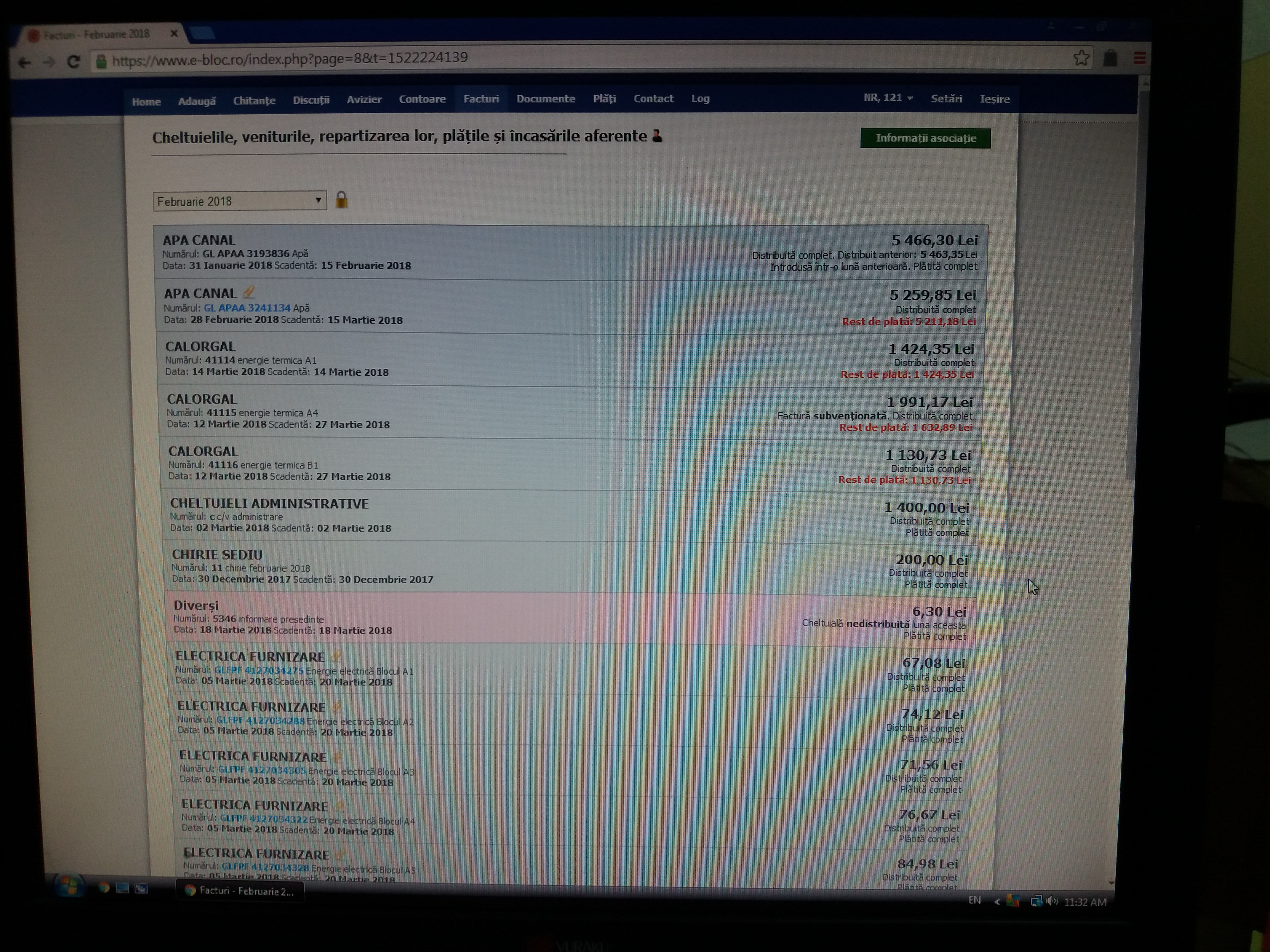The height and width of the screenshot is (952, 1270).
Task: Navigate to Contoare
Action: [x=423, y=99]
